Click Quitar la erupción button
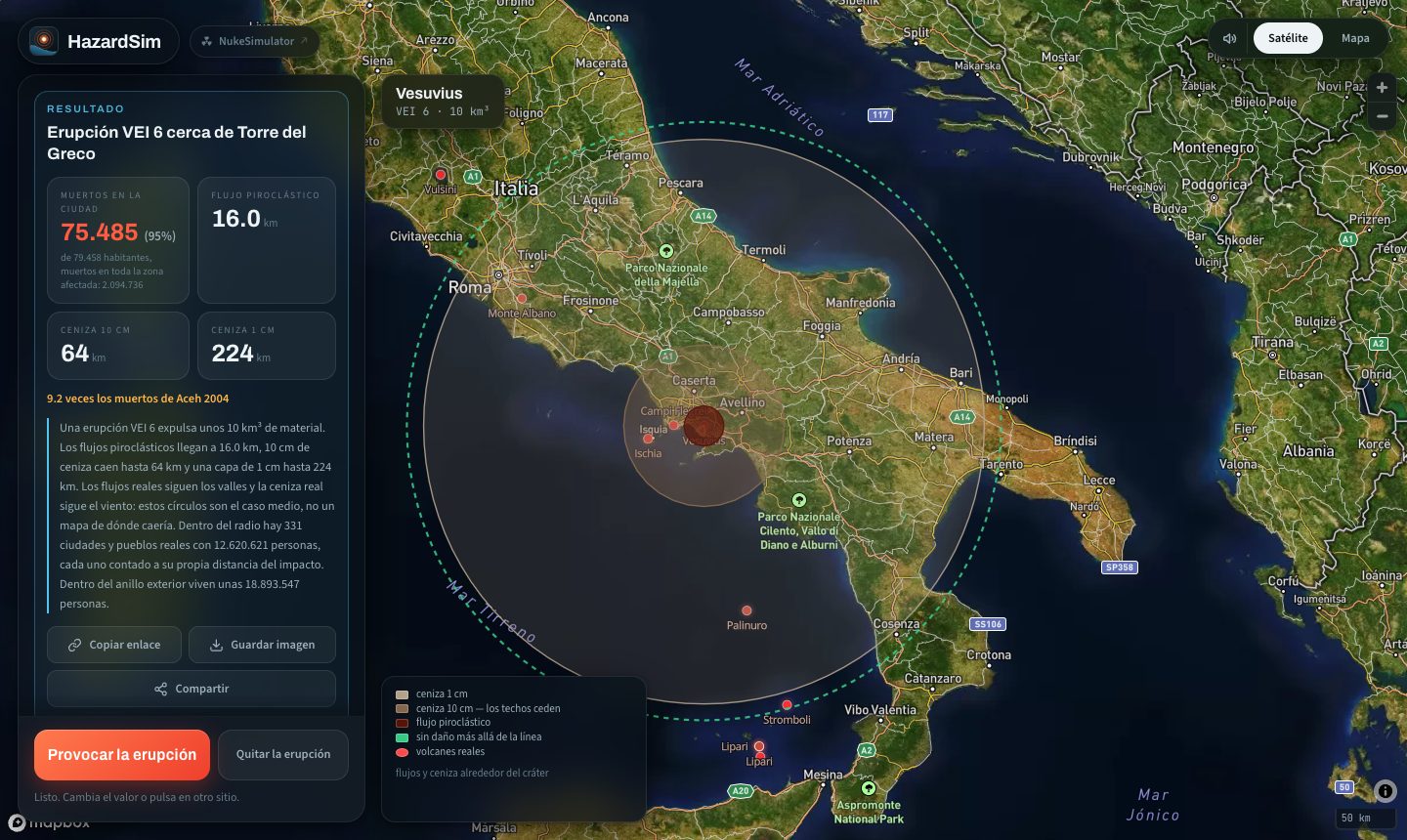 283,755
